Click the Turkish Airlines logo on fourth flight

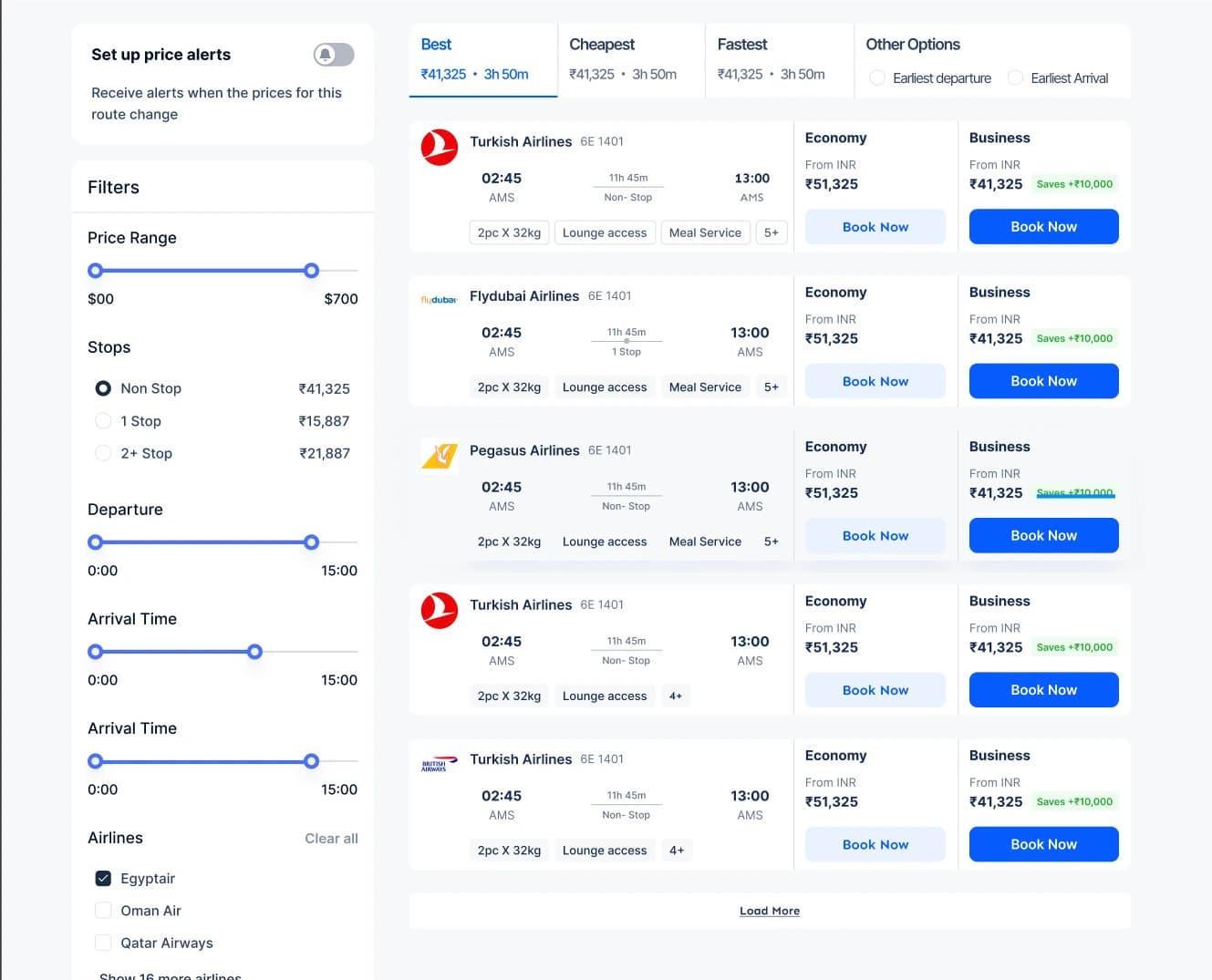440,611
